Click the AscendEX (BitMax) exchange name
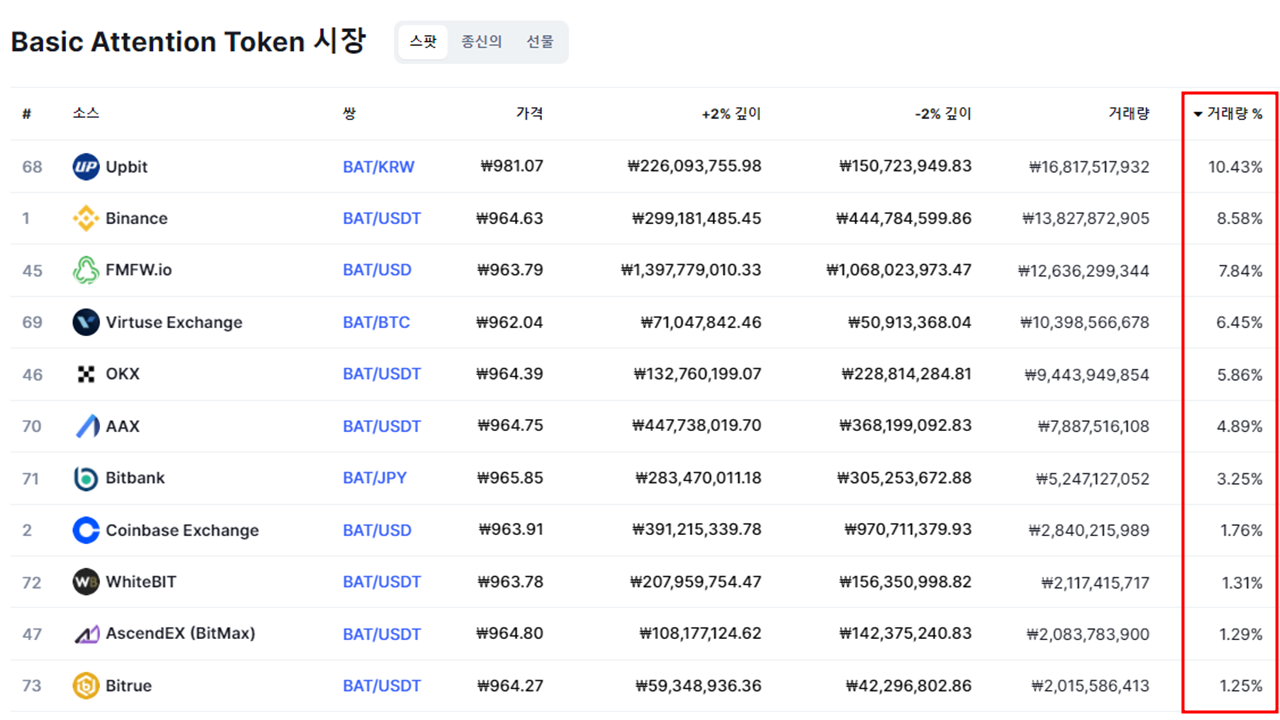The height and width of the screenshot is (720, 1280). click(x=180, y=634)
